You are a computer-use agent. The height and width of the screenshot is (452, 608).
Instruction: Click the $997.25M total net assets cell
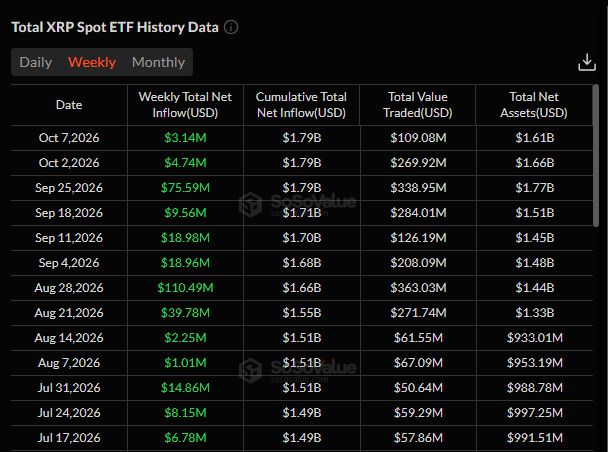[x=535, y=412]
